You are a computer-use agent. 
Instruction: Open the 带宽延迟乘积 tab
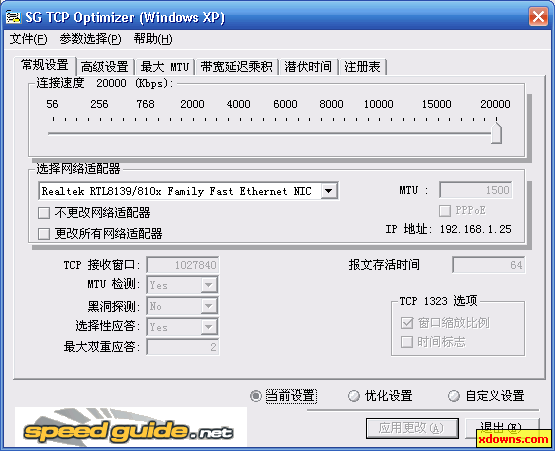[x=236, y=67]
